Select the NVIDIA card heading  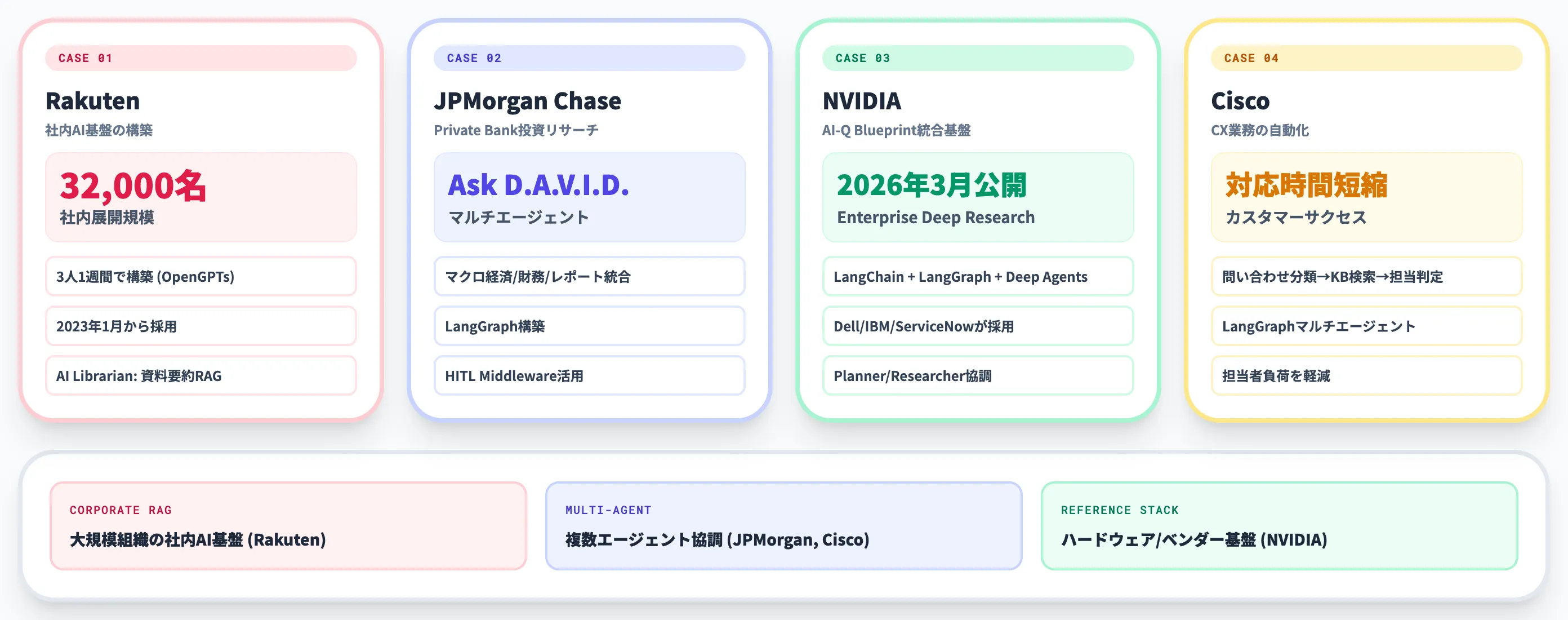pyautogui.click(x=861, y=101)
